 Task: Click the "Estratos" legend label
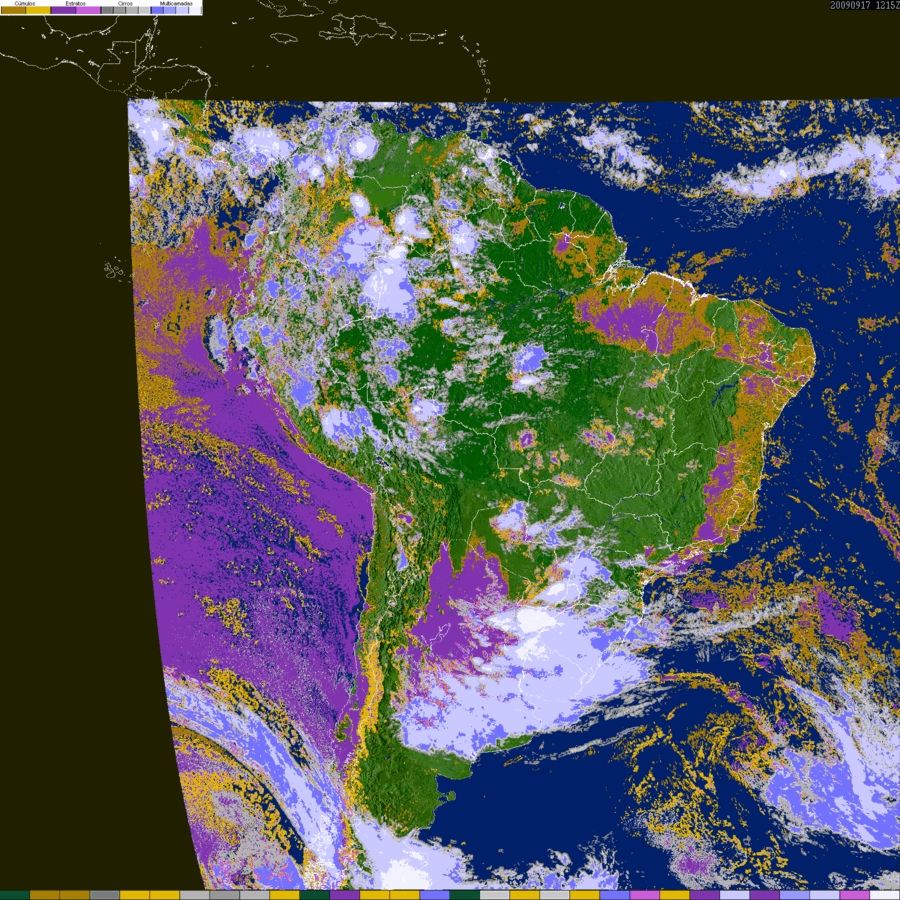pos(76,3)
